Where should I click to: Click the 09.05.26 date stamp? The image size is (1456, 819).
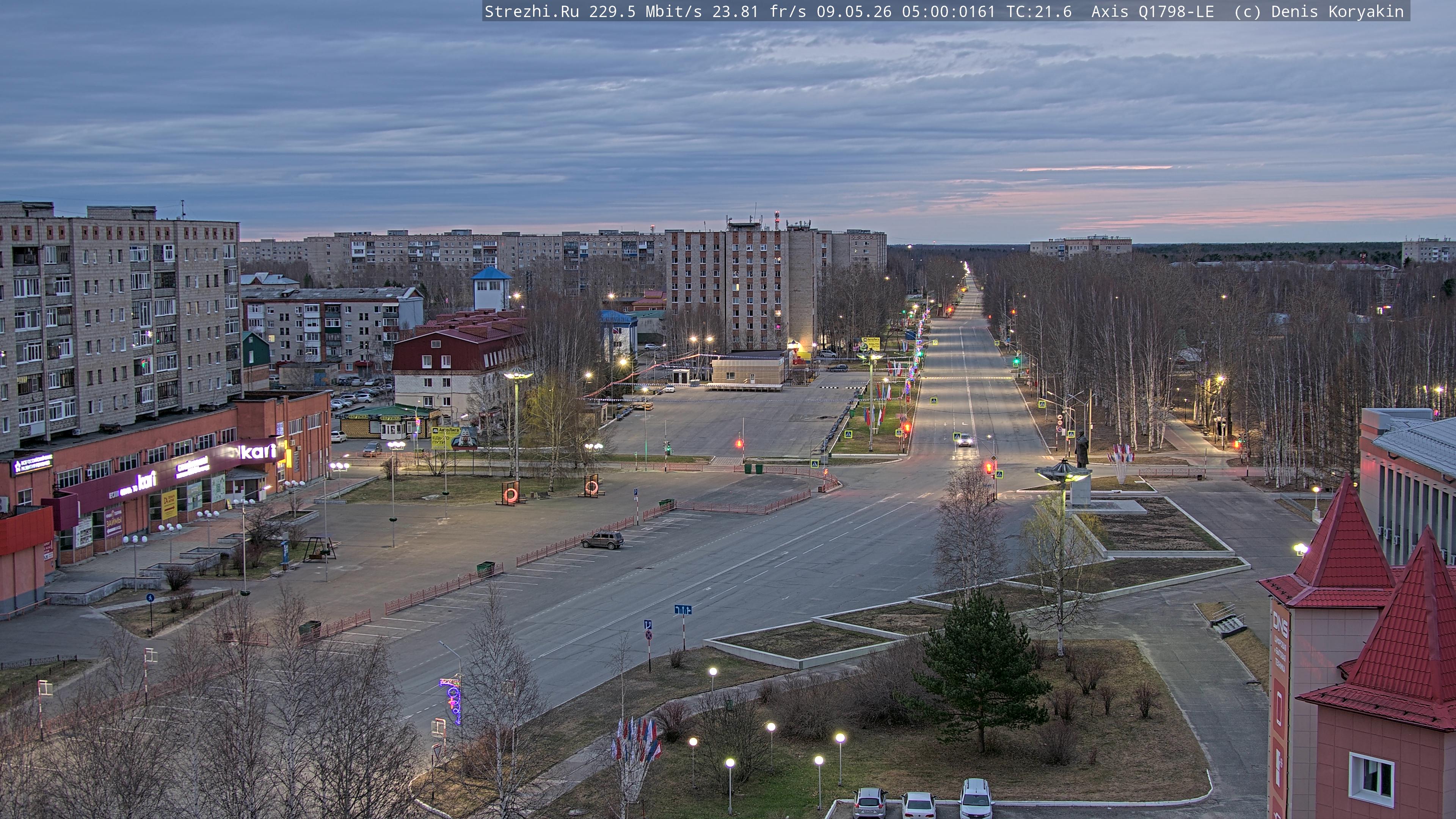point(854,11)
